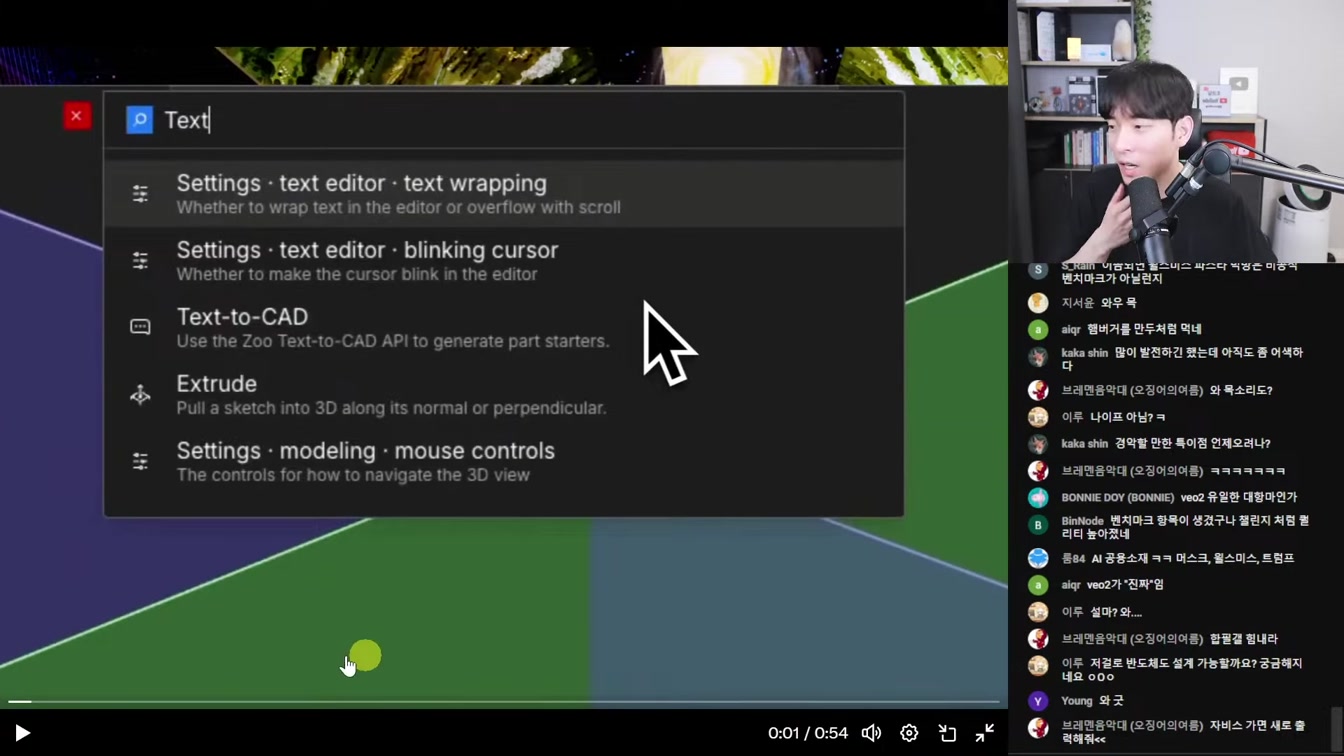This screenshot has height=756, width=1344.
Task: Click sliders icon beside text wrapping
Action: pos(140,194)
